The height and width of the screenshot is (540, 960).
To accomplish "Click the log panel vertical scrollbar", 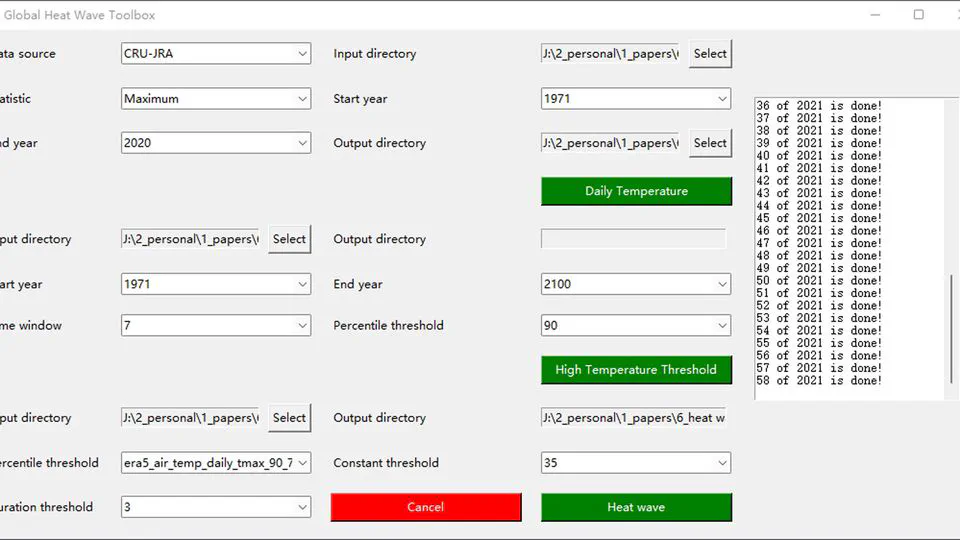I will click(950, 330).
